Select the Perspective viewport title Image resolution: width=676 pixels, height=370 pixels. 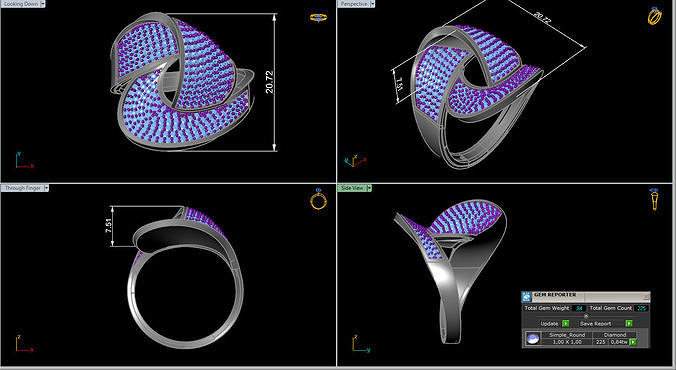point(354,4)
